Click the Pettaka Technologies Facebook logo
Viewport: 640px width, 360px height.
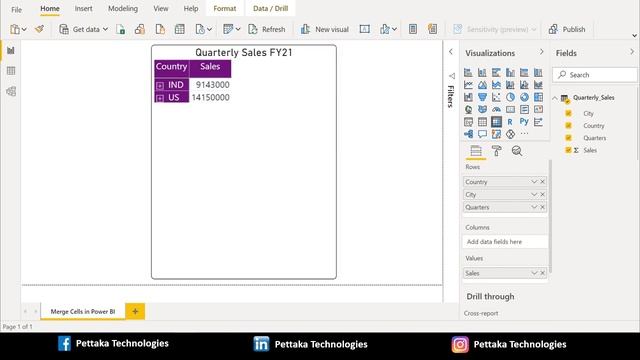(64, 344)
